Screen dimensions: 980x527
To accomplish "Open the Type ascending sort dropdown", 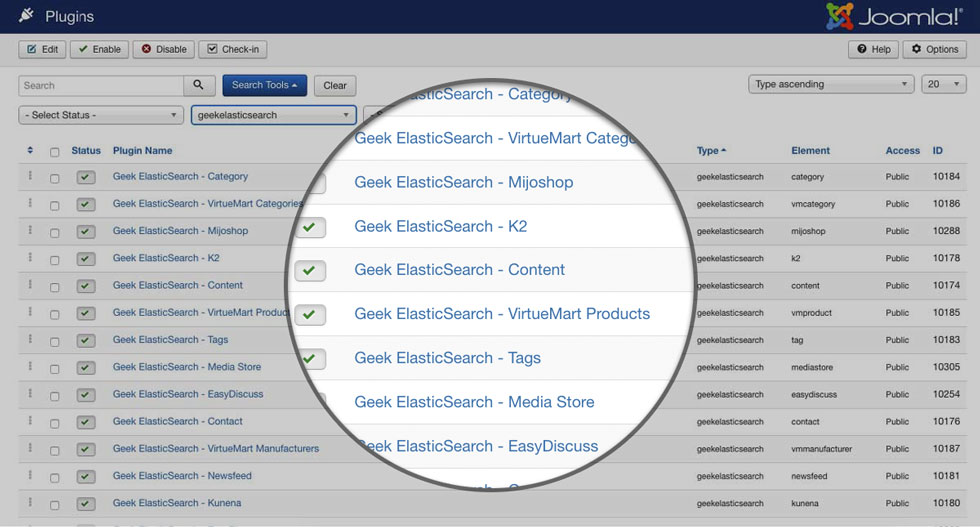I will (x=831, y=84).
